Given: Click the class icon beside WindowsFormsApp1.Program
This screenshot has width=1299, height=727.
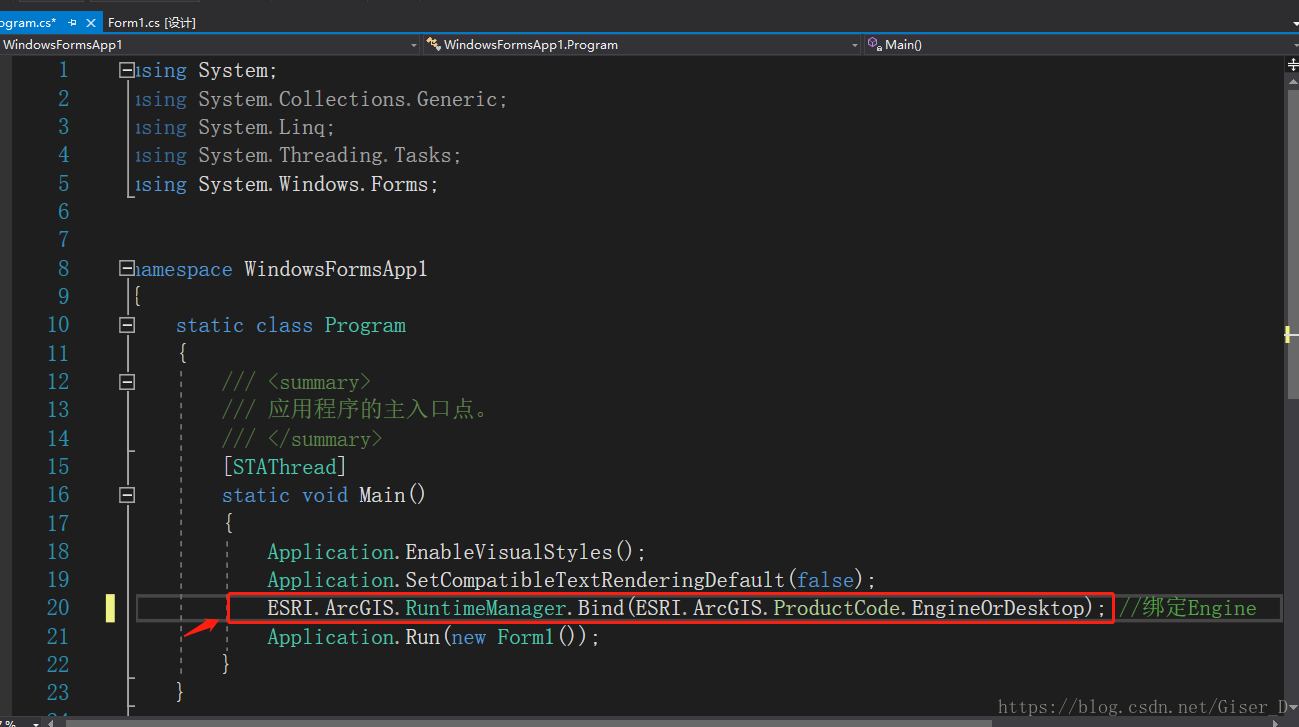Looking at the screenshot, I should click(x=434, y=44).
